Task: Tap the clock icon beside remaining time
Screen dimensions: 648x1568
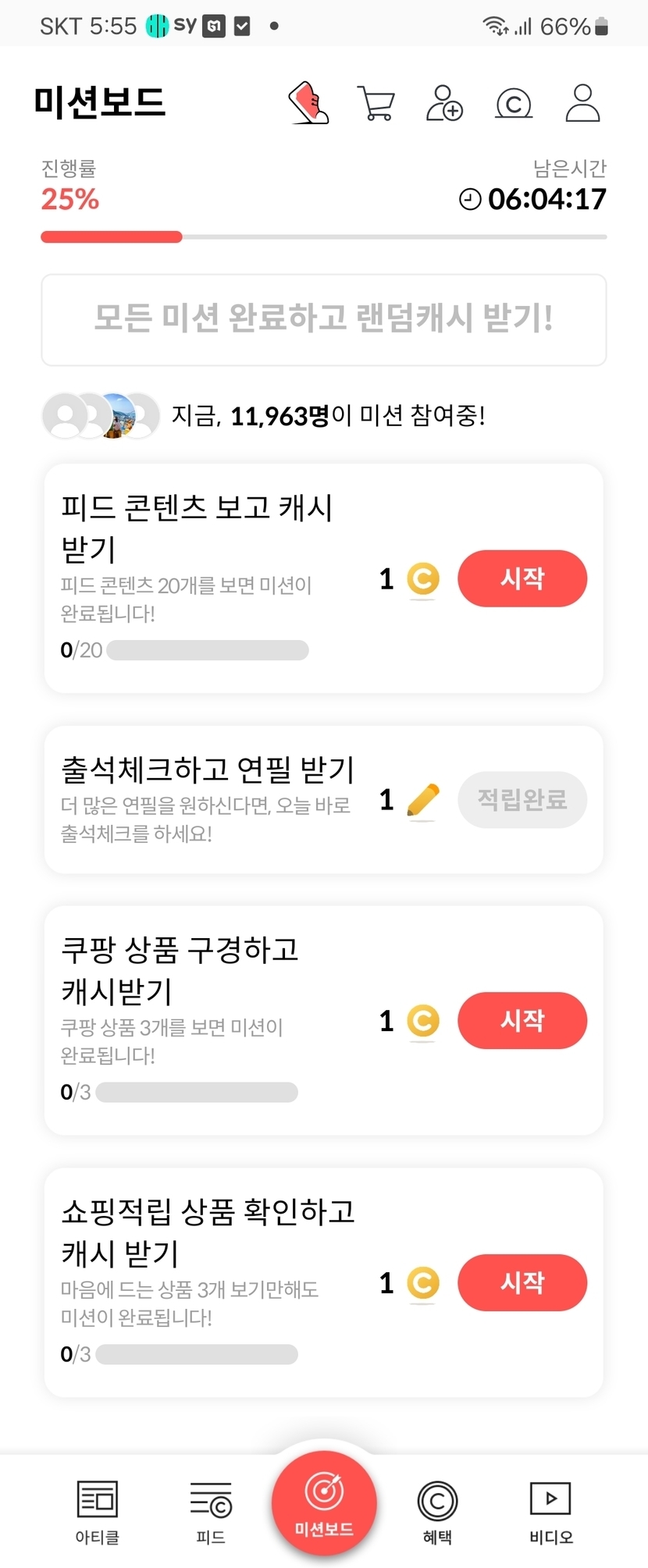Action: (x=470, y=200)
